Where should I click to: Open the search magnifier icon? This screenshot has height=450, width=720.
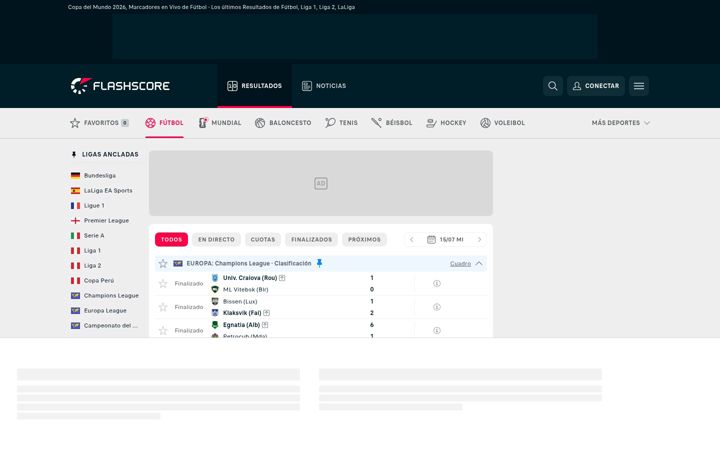552,86
